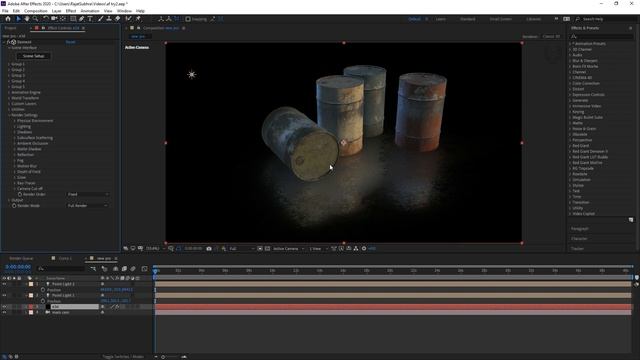Click the label color swatch of e3d layer

point(31,307)
